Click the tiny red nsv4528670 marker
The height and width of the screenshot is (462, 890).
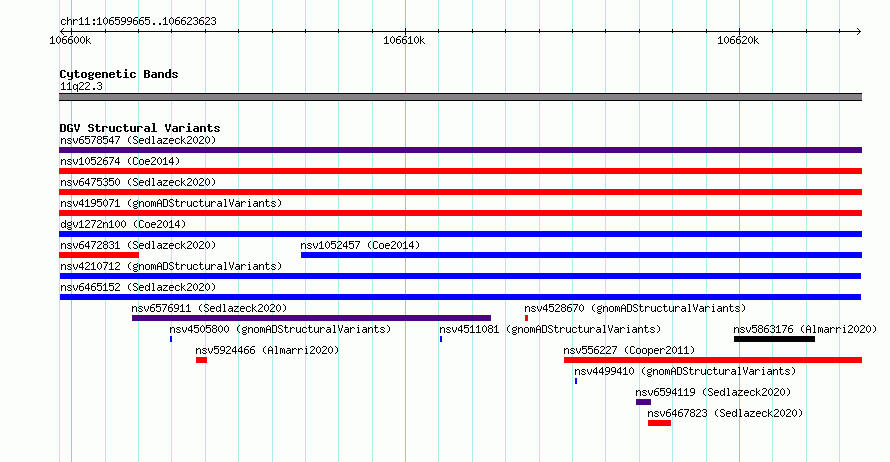click(526, 318)
